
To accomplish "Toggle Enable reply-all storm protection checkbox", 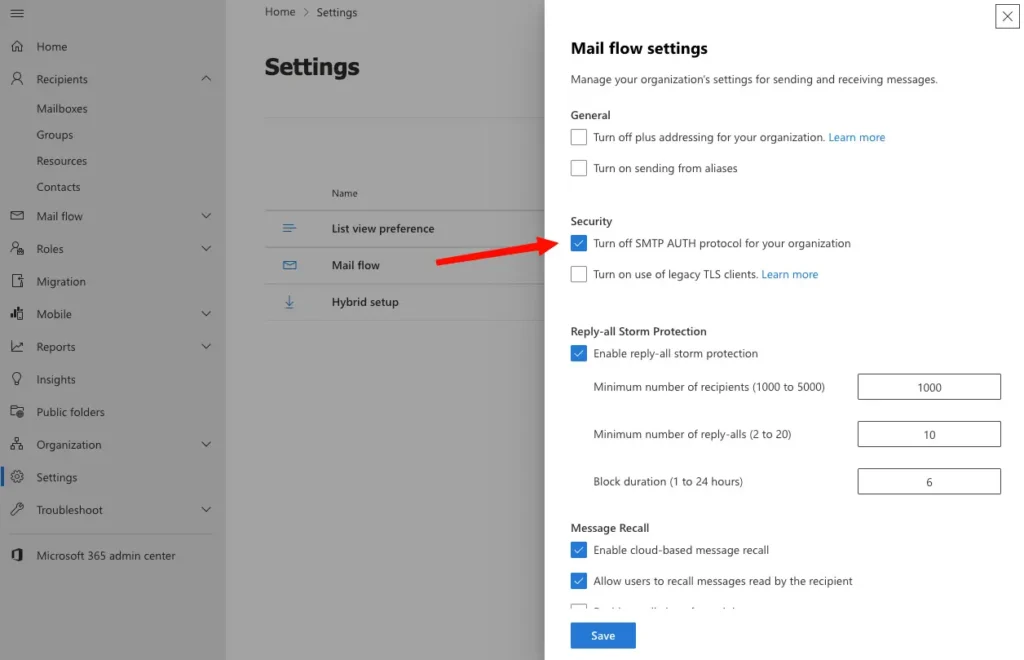I will tap(579, 353).
